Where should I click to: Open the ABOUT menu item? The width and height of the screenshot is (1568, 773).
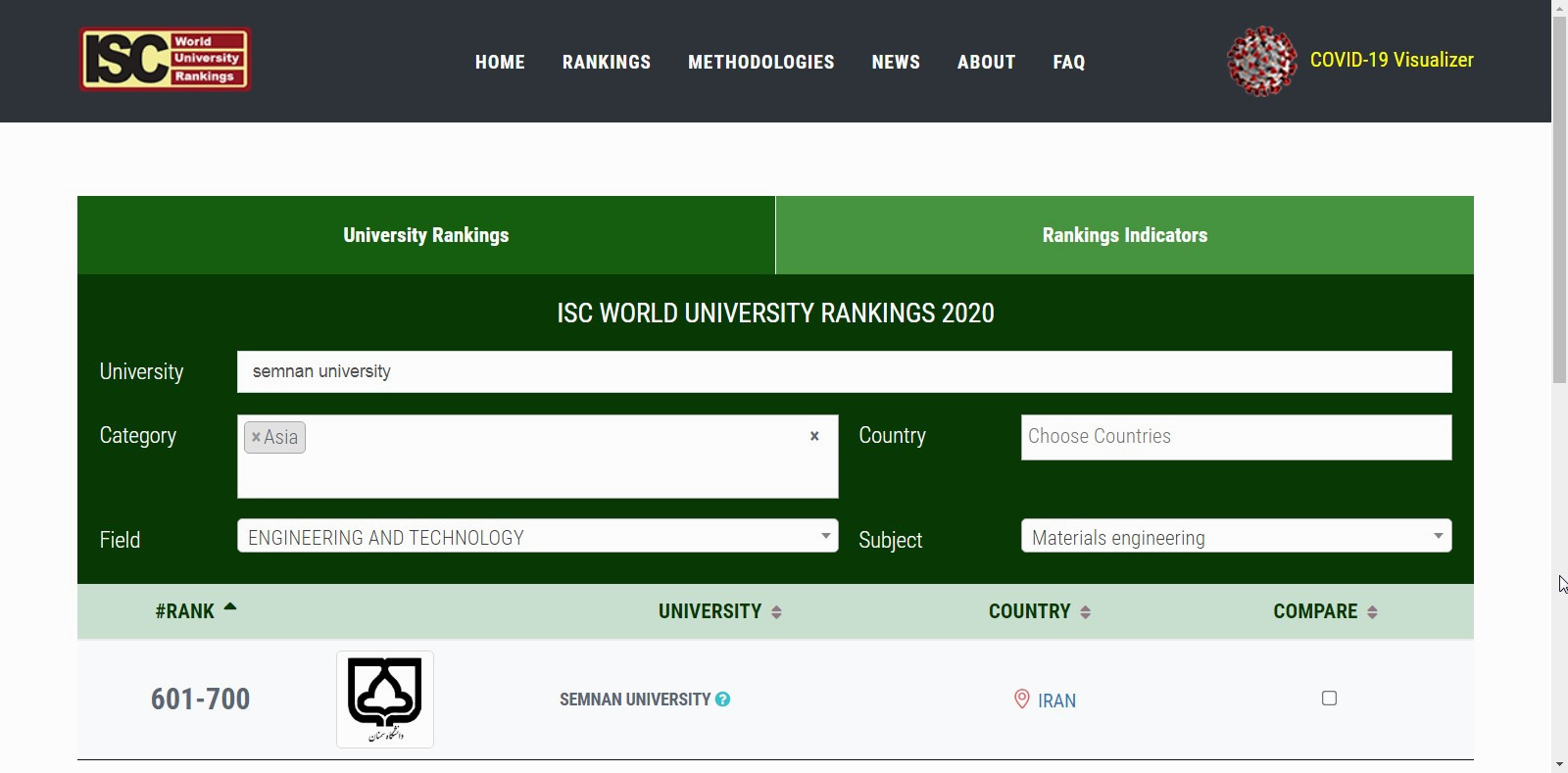click(x=986, y=62)
